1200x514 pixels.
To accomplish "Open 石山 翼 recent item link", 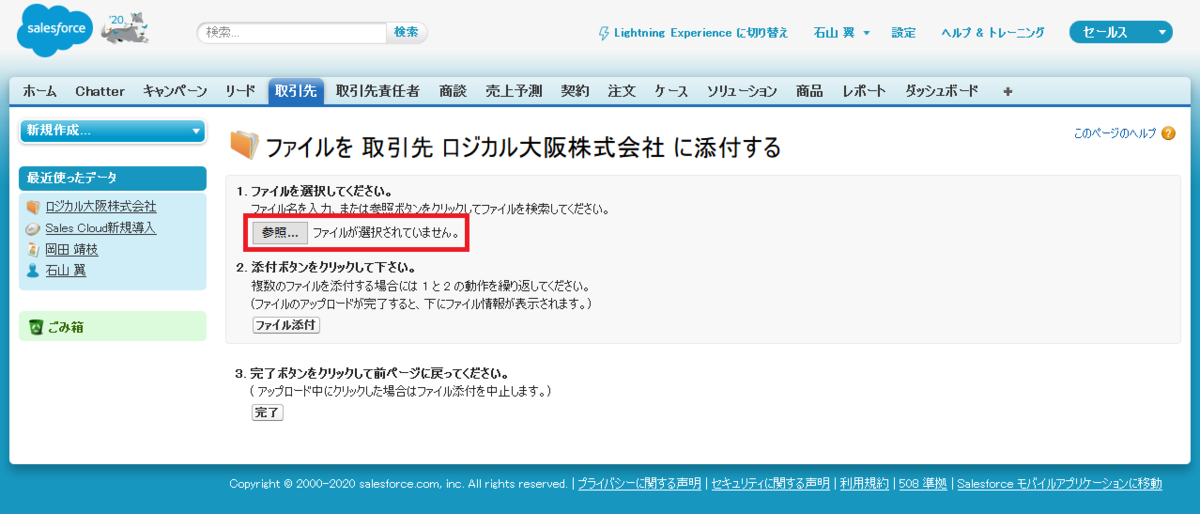I will 66,270.
